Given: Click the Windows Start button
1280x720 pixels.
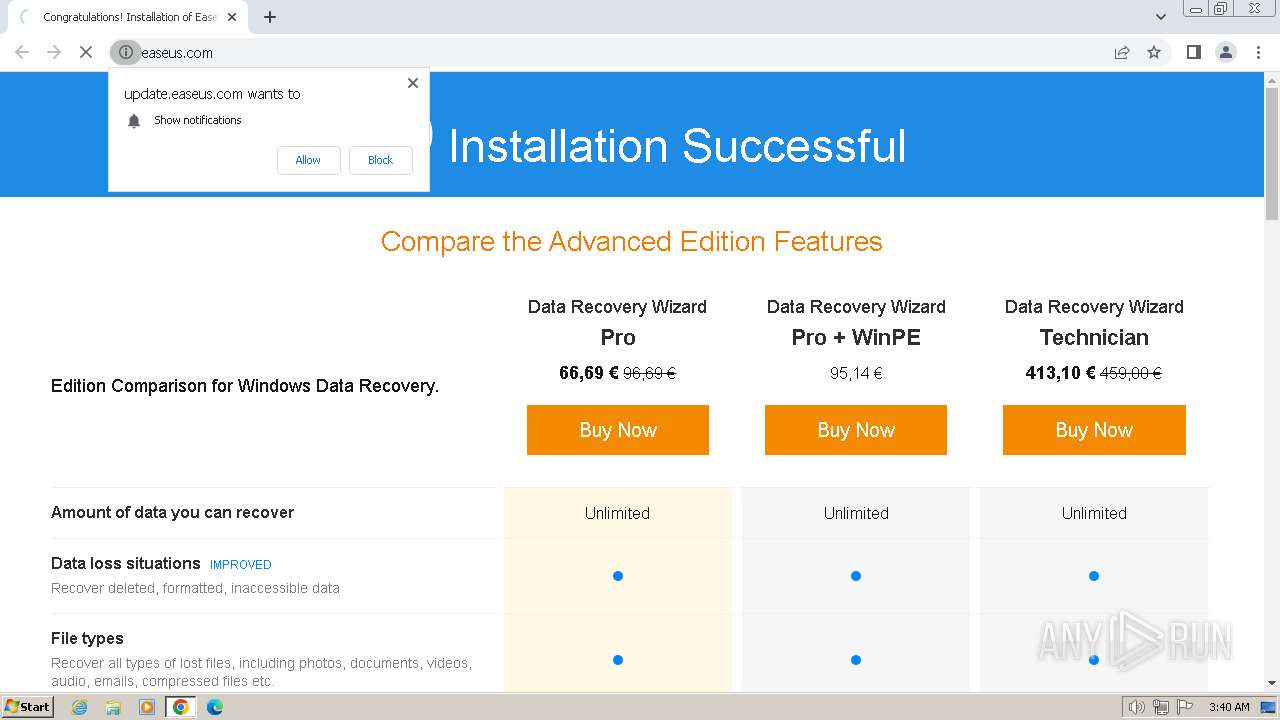Looking at the screenshot, I should (x=27, y=707).
